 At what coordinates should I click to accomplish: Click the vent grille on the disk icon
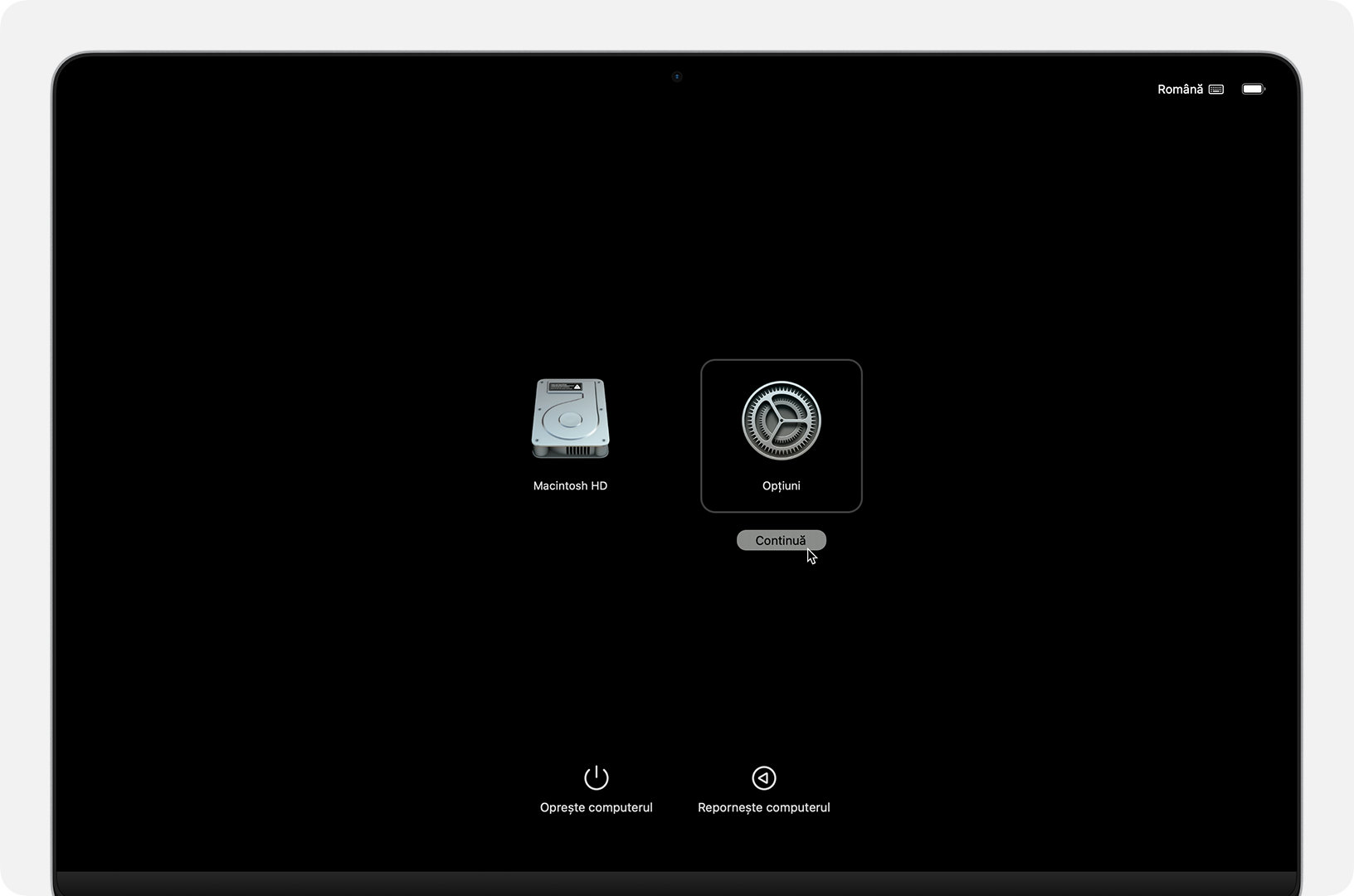coord(577,451)
